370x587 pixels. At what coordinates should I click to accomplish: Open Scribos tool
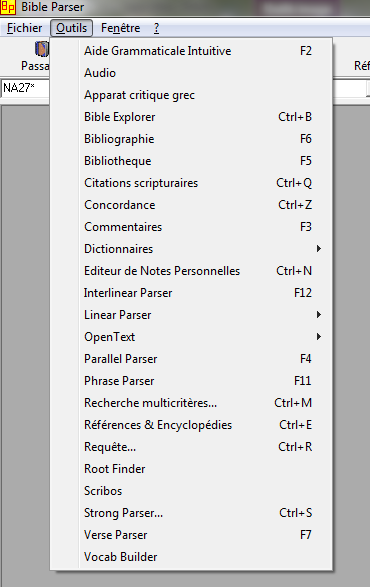pos(191,491)
